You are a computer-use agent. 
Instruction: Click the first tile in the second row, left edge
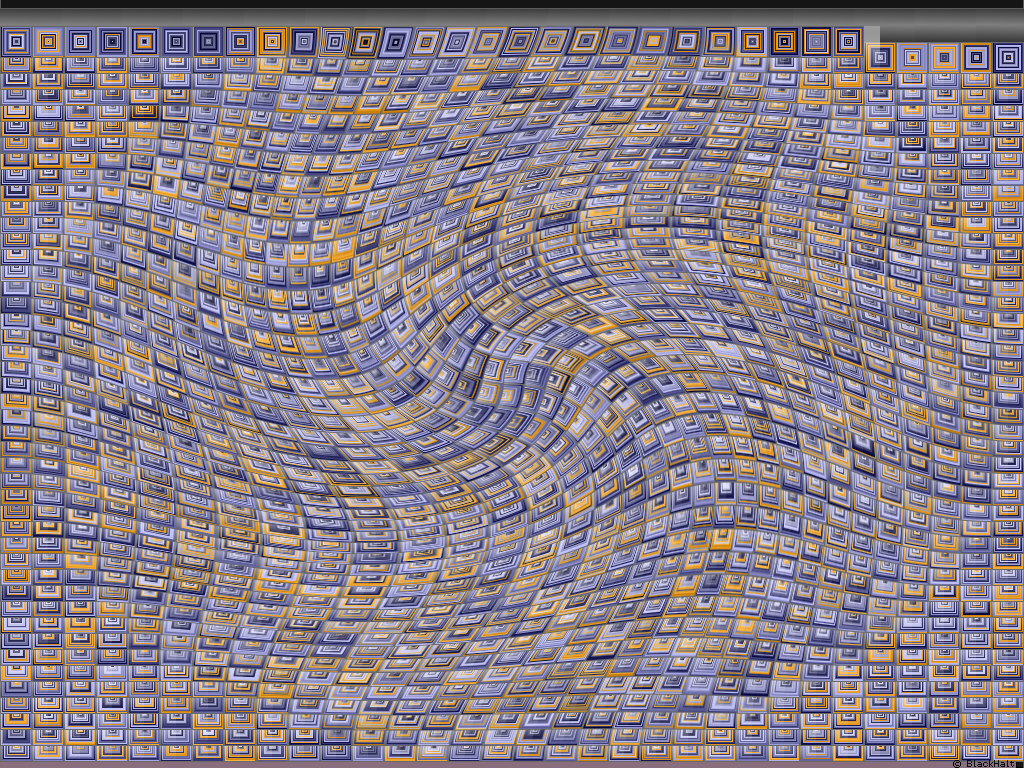click(x=16, y=64)
